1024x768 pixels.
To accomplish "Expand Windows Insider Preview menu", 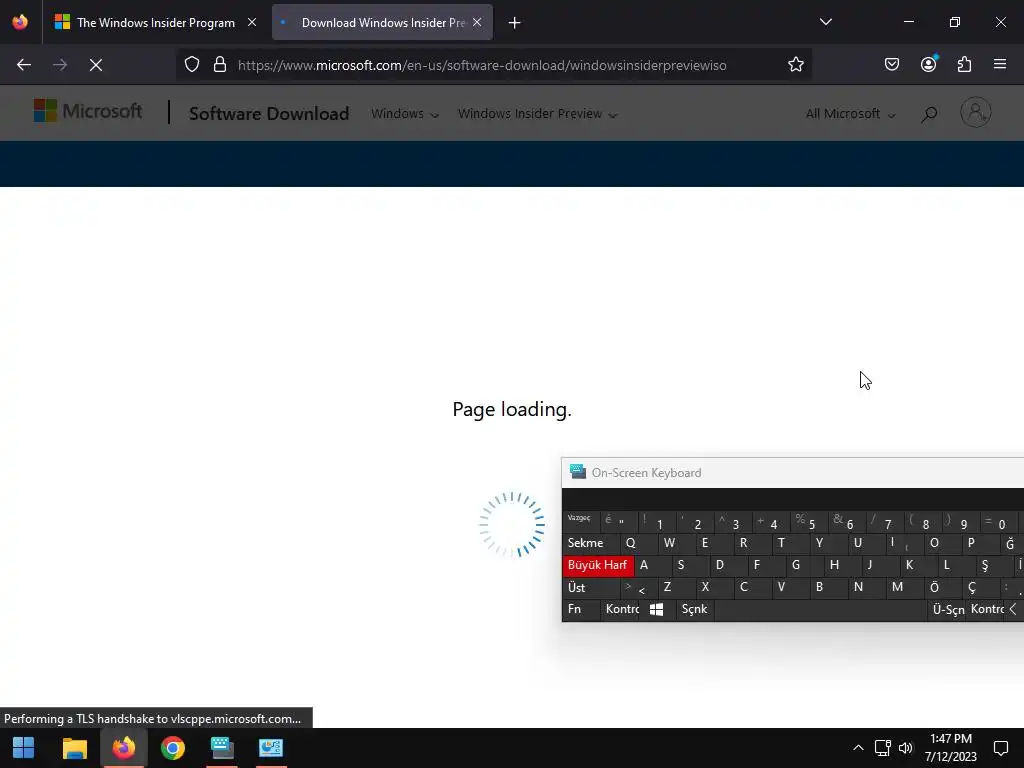I will [x=537, y=114].
